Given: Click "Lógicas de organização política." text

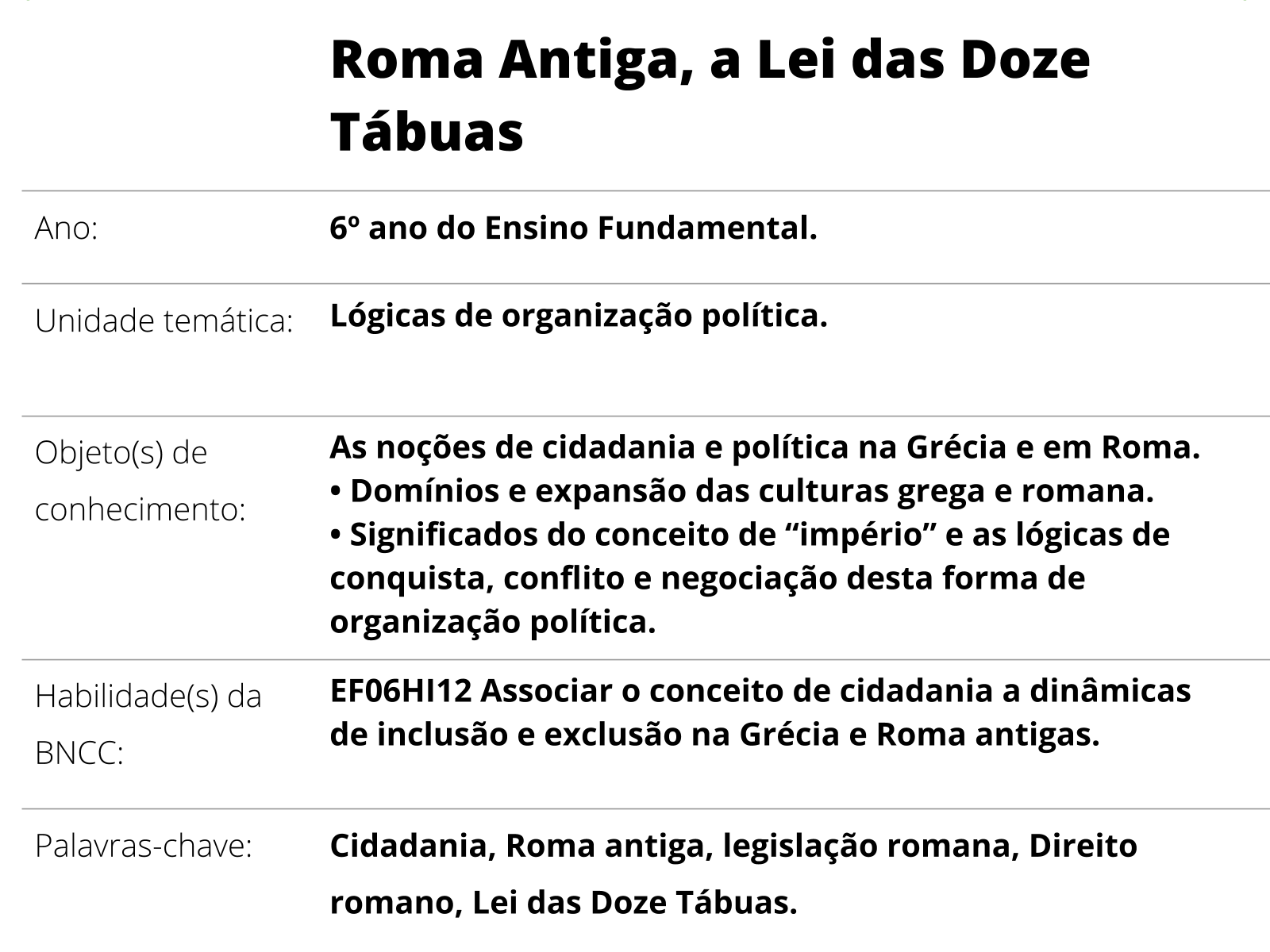Looking at the screenshot, I should (579, 316).
